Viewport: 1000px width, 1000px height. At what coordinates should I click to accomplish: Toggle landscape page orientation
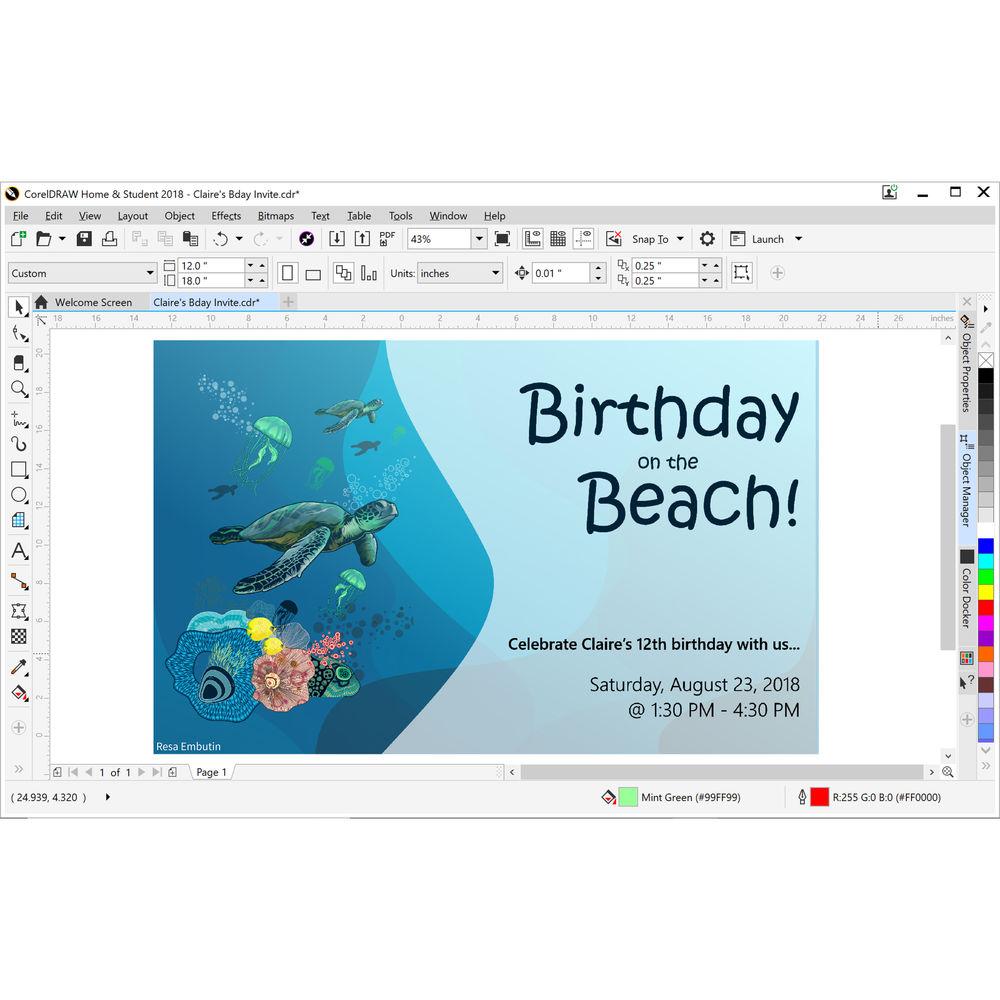(313, 272)
